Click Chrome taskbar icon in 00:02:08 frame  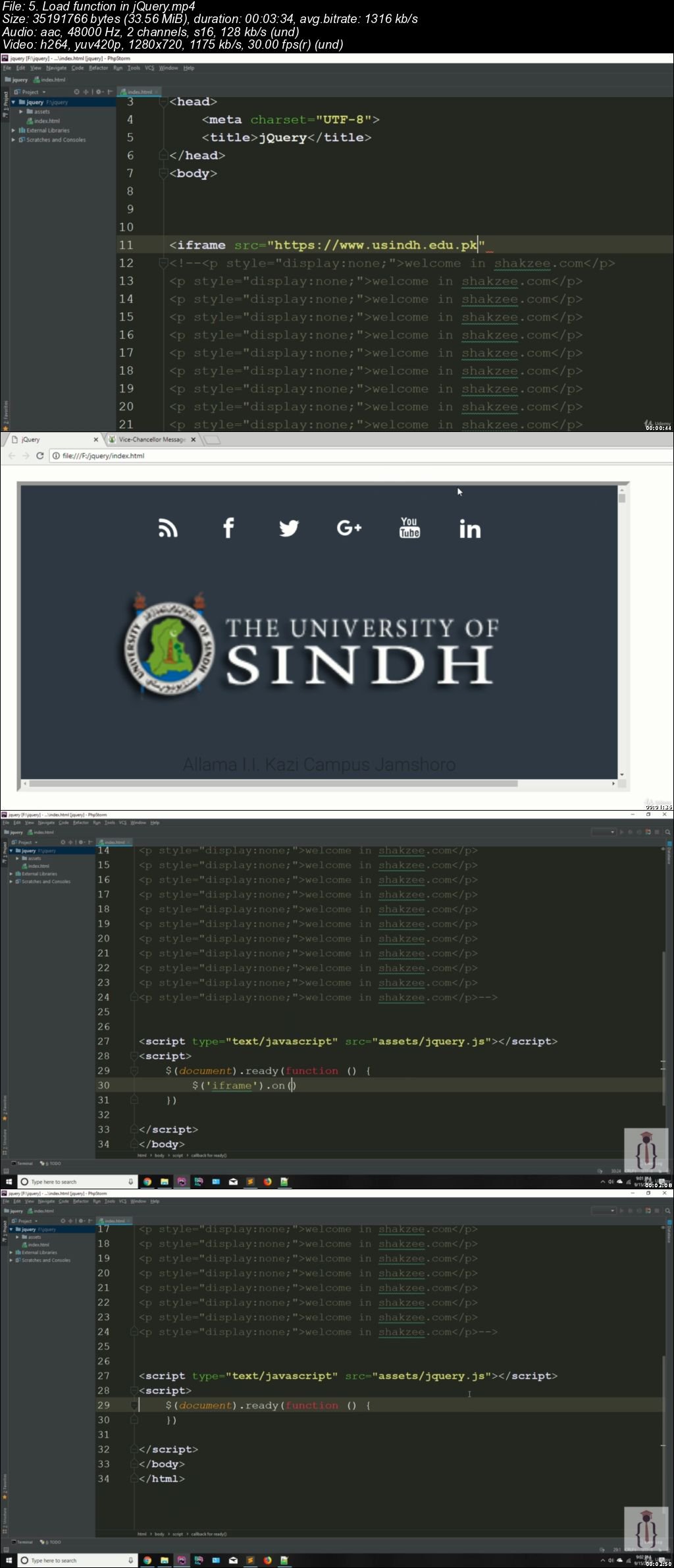pos(147,1182)
